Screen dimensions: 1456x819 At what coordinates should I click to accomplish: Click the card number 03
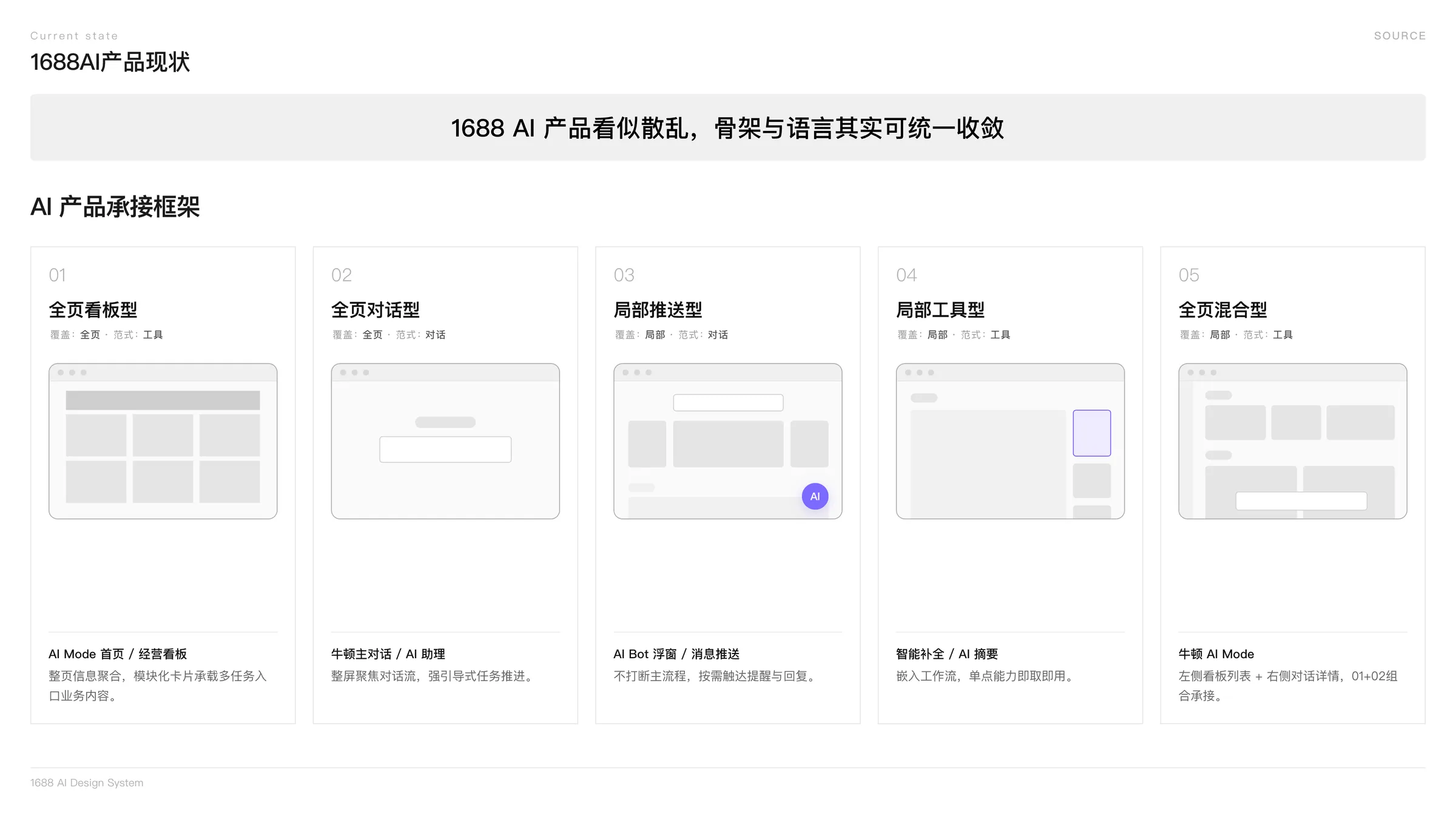tap(624, 275)
